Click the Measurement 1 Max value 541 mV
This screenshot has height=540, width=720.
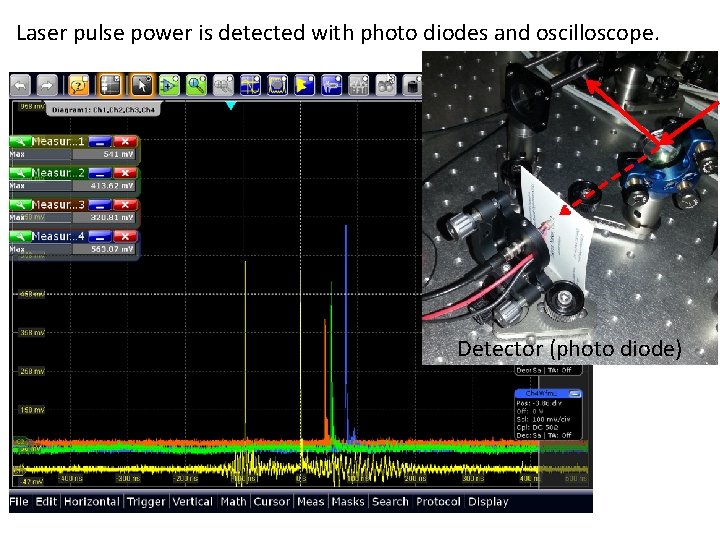[x=118, y=154]
